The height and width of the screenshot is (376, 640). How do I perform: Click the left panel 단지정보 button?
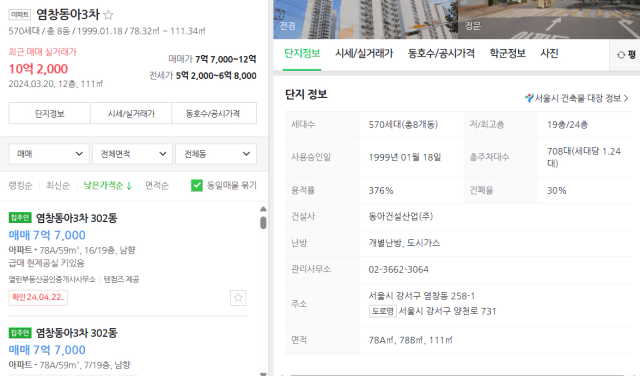(x=49, y=113)
